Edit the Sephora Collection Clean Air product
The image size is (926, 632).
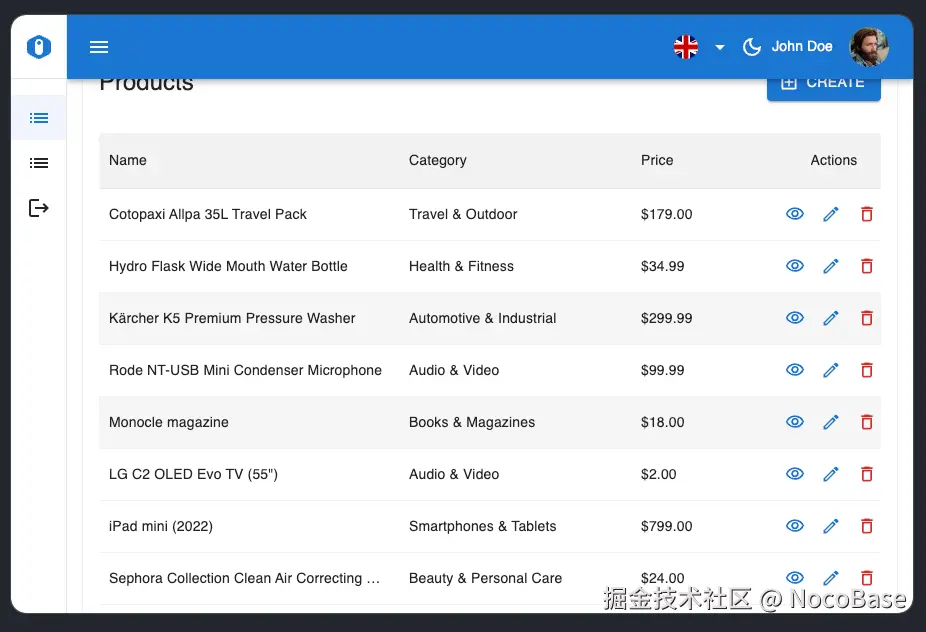(831, 578)
